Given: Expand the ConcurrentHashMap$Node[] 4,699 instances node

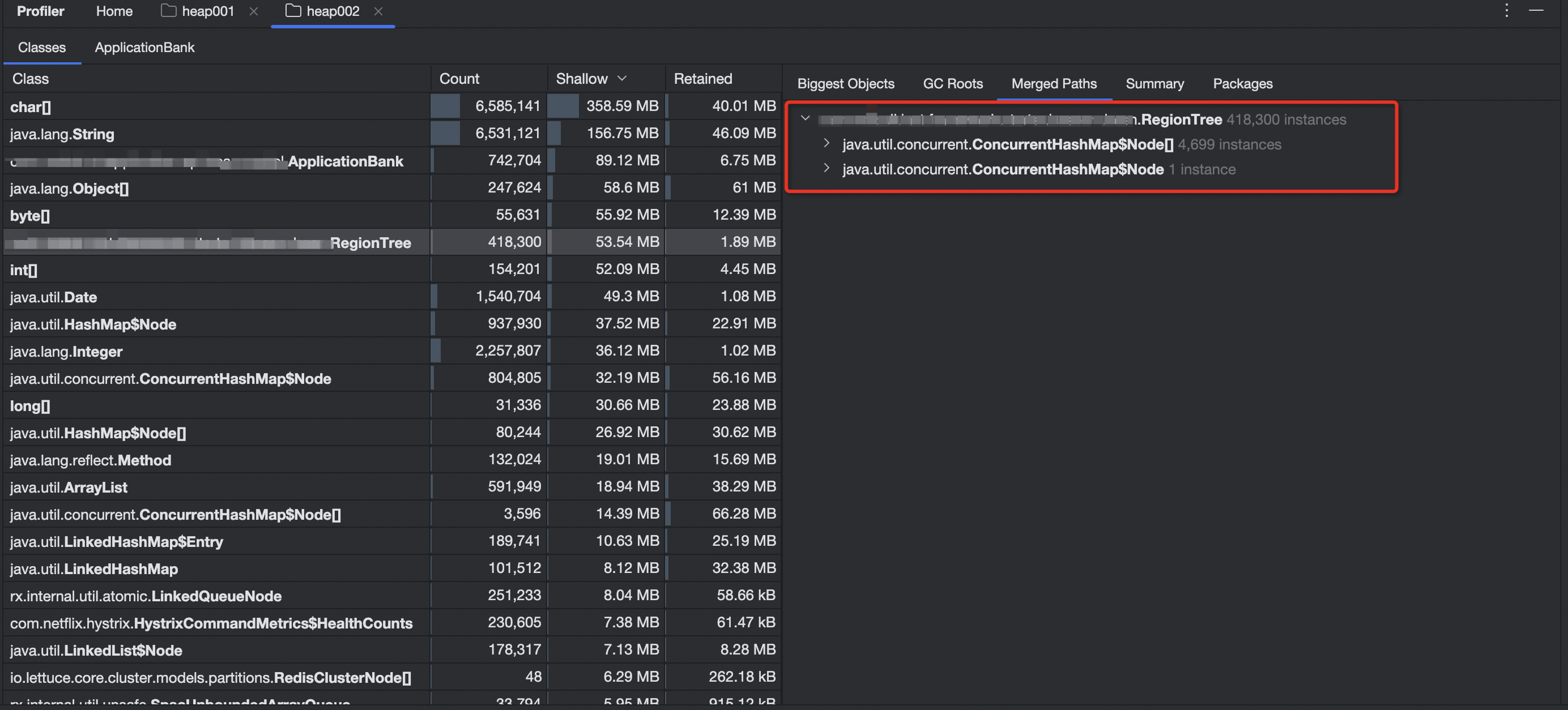Looking at the screenshot, I should point(826,143).
